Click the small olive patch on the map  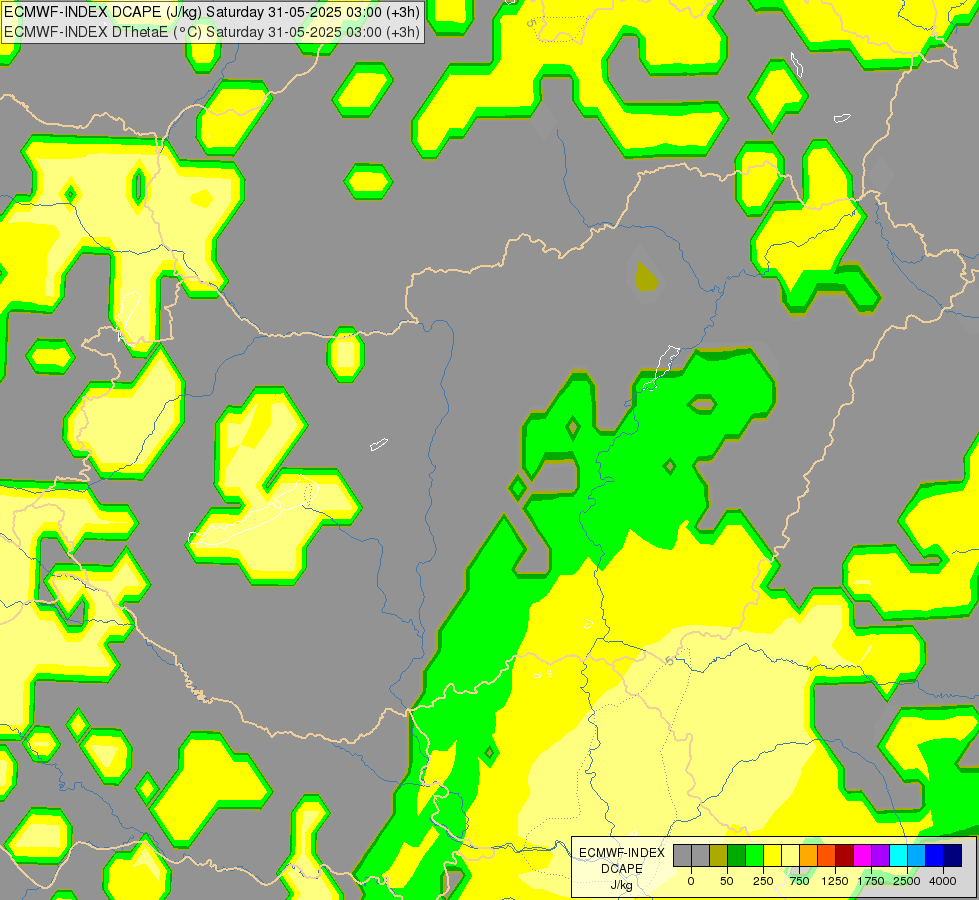(646, 277)
